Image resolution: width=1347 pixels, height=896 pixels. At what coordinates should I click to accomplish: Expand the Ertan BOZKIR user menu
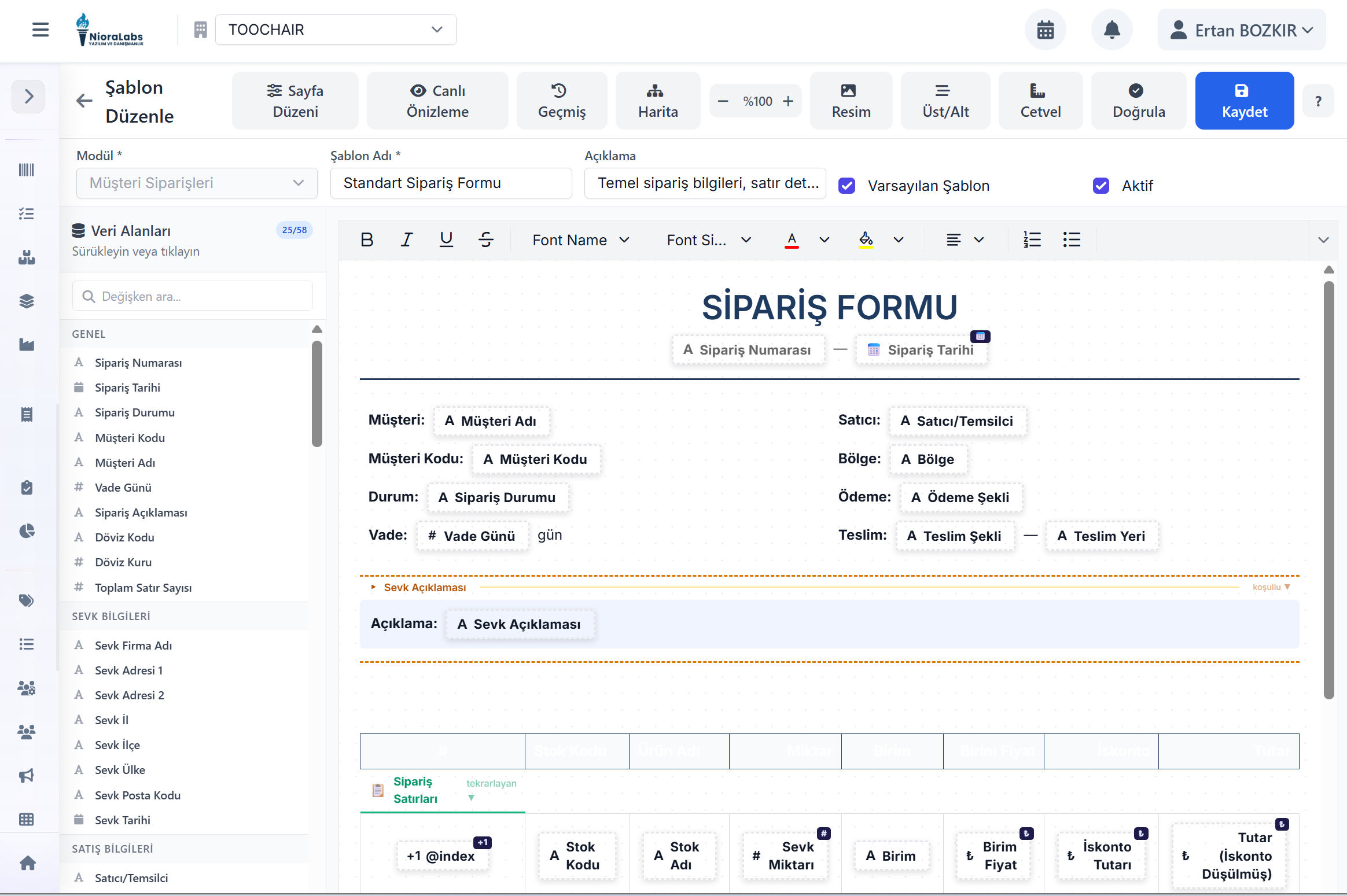(x=1241, y=30)
